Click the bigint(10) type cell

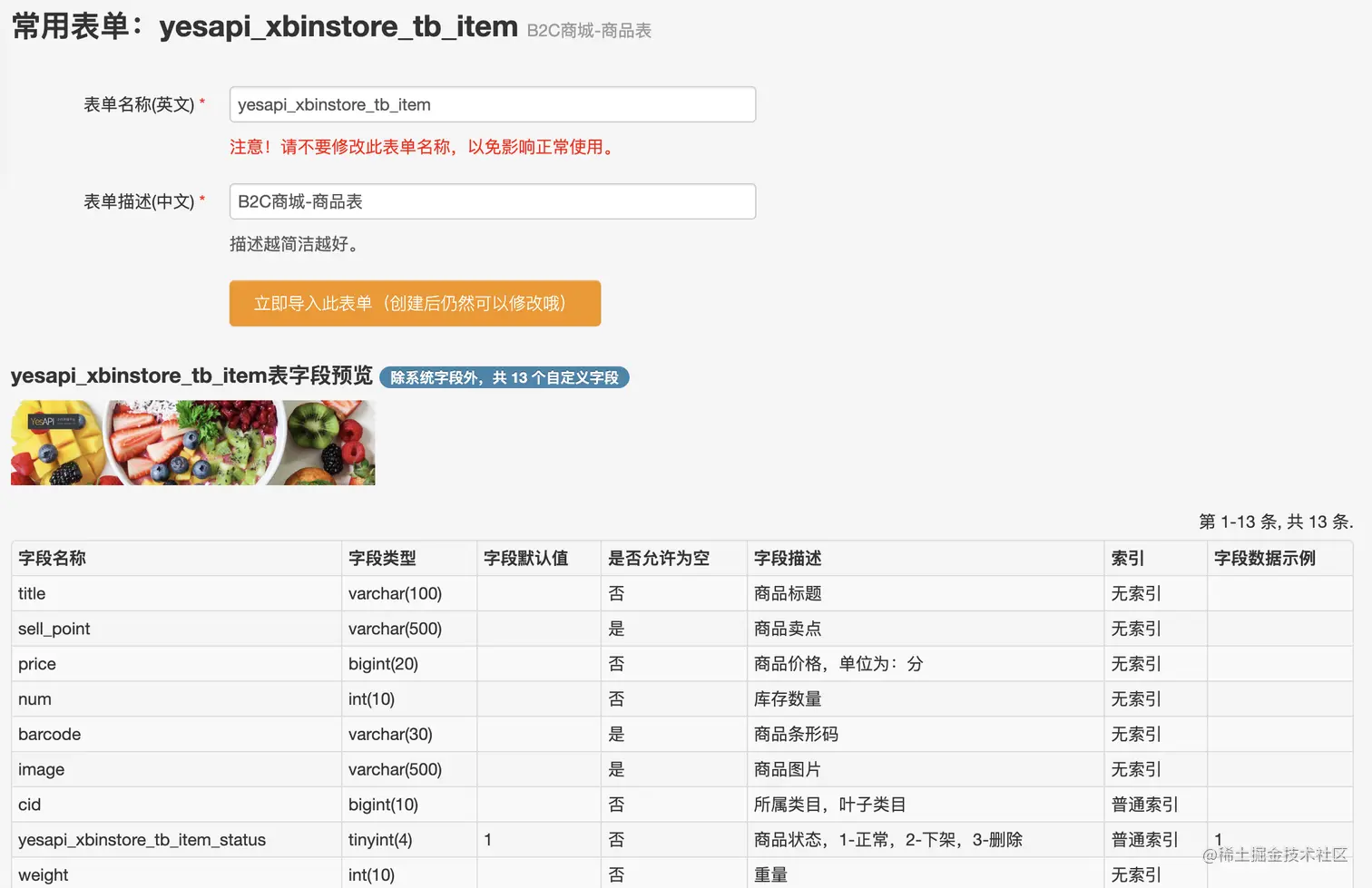coord(409,805)
